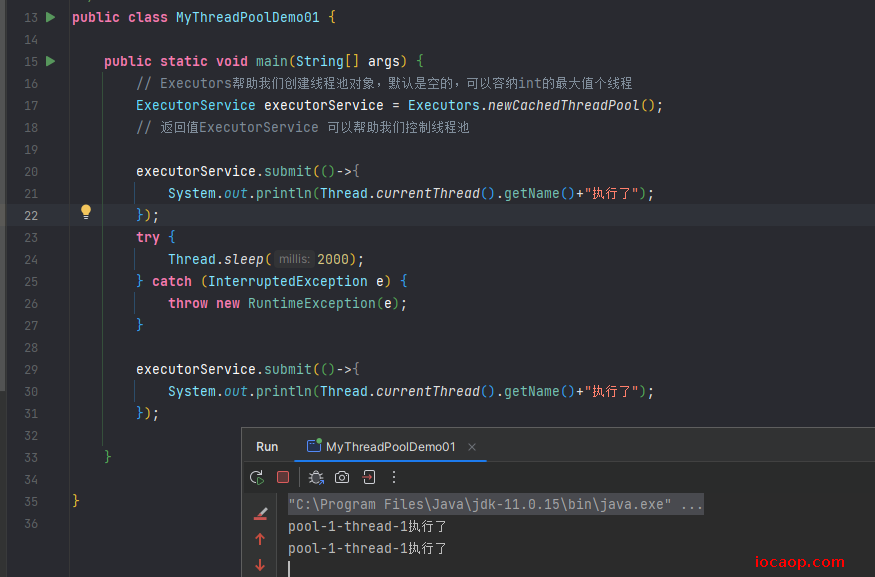Click 'sleep' method call on line 24

coord(243,259)
